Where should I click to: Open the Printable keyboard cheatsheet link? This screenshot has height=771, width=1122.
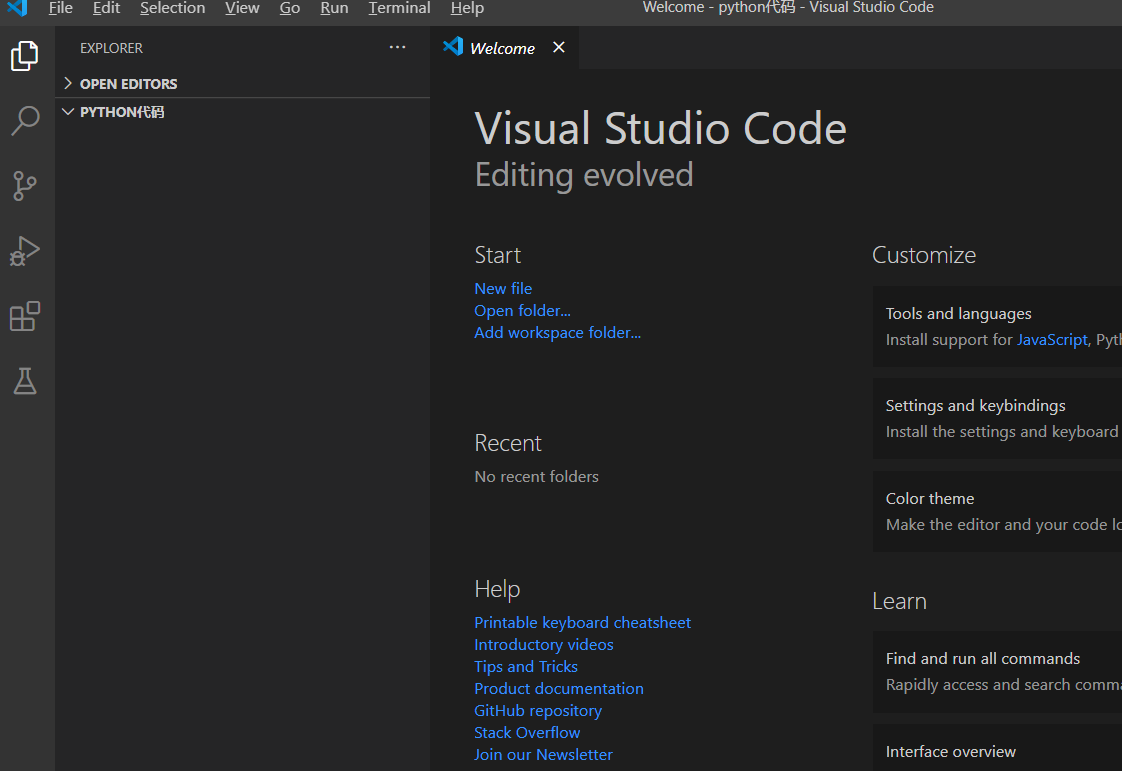click(x=582, y=622)
